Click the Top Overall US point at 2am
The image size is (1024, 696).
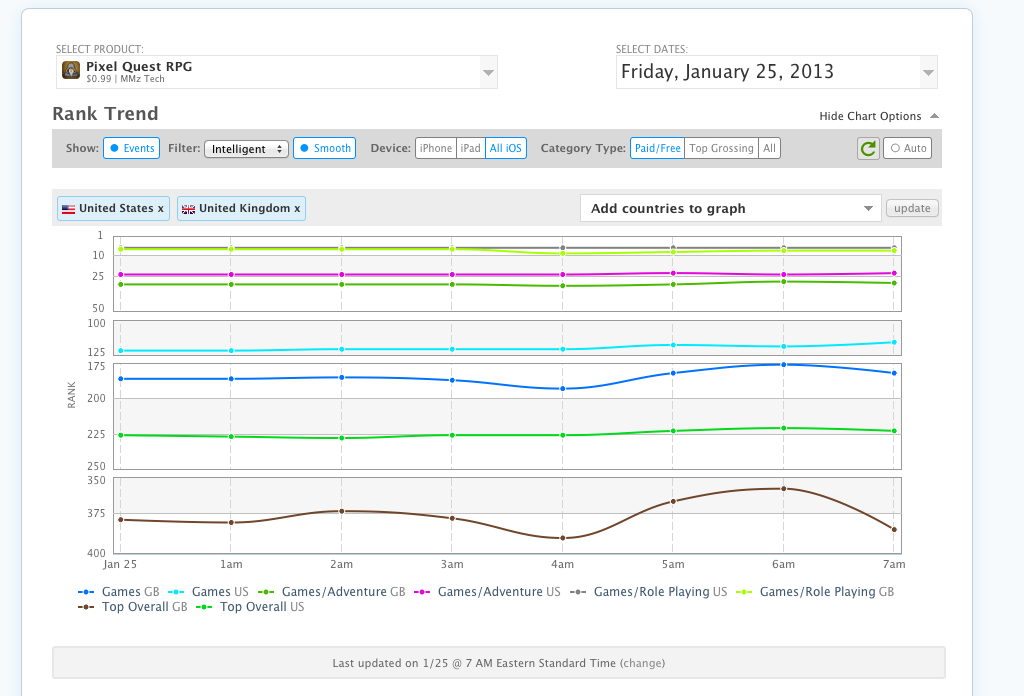coord(342,437)
